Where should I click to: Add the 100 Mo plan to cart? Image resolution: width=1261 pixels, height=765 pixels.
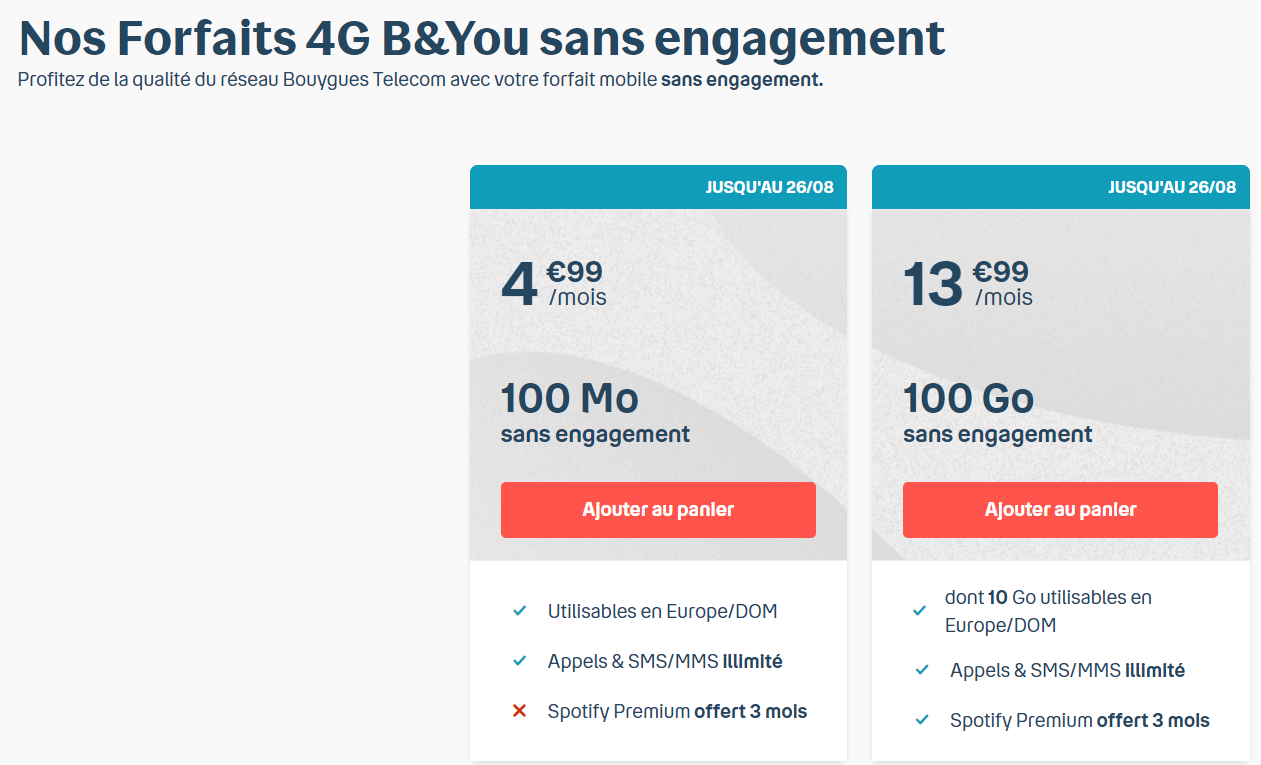click(x=658, y=510)
